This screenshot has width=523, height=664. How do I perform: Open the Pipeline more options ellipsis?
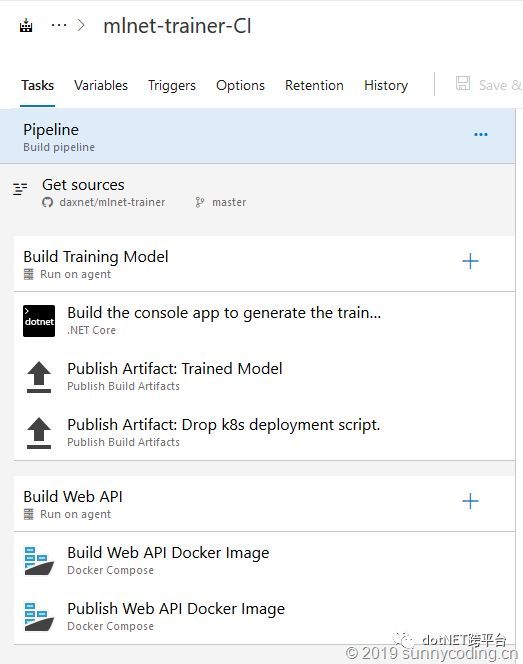point(481,135)
